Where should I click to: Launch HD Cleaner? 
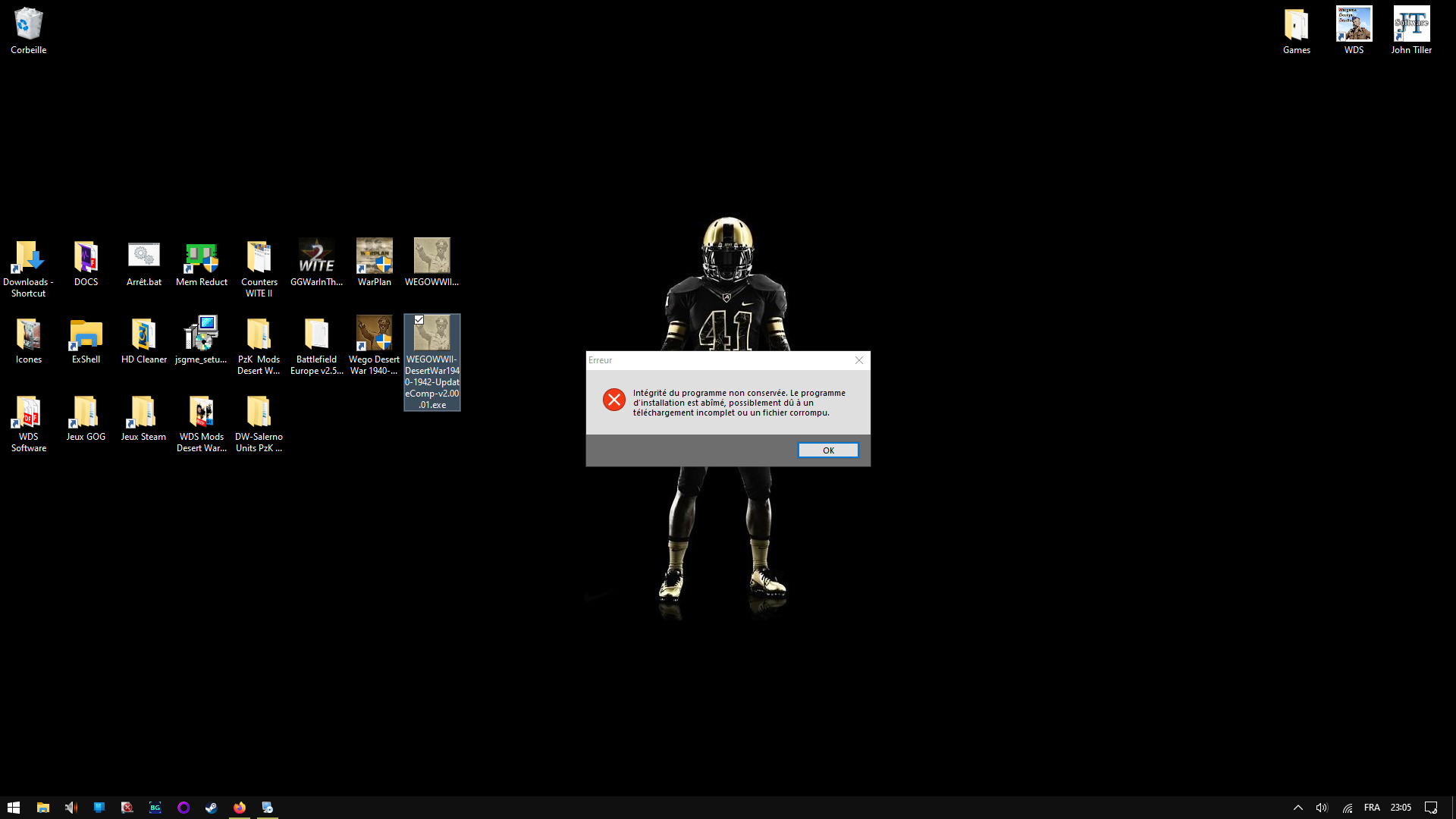pyautogui.click(x=143, y=341)
